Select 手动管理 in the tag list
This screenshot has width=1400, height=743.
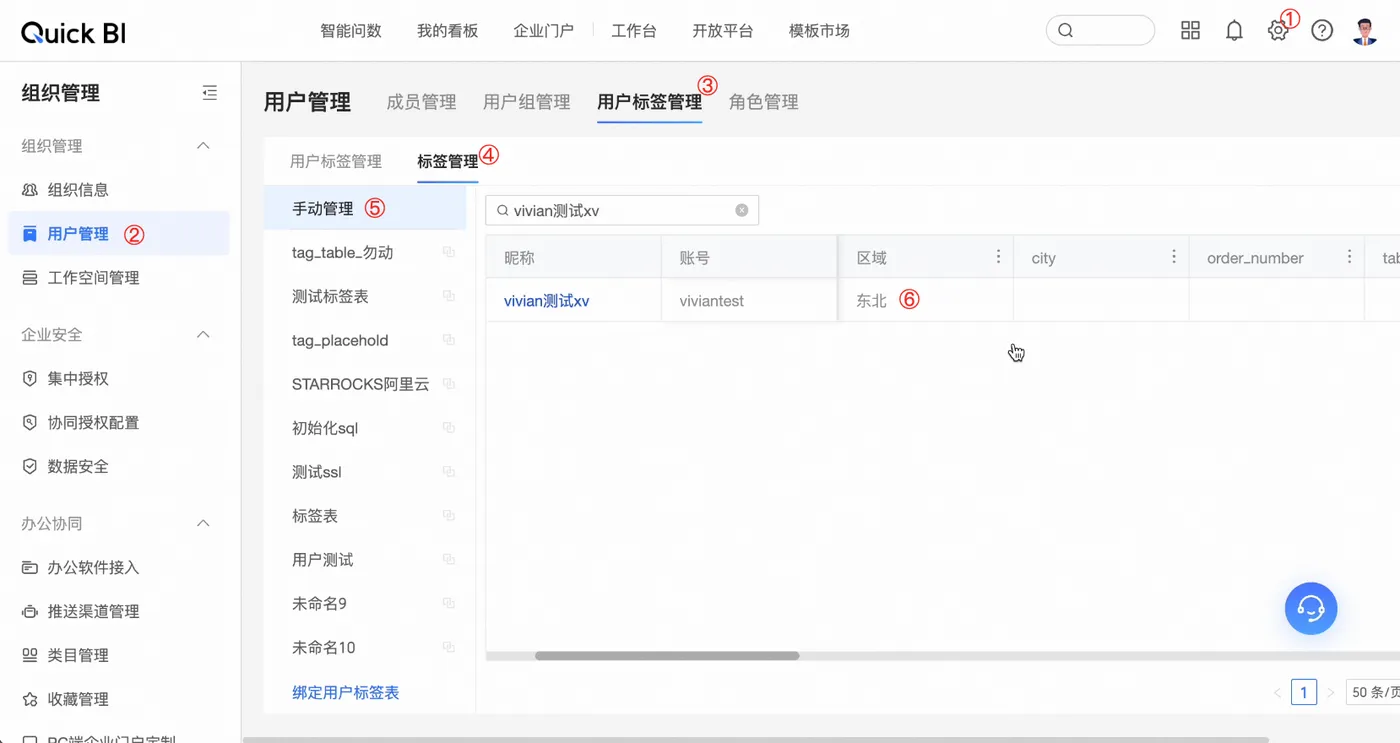[365, 208]
